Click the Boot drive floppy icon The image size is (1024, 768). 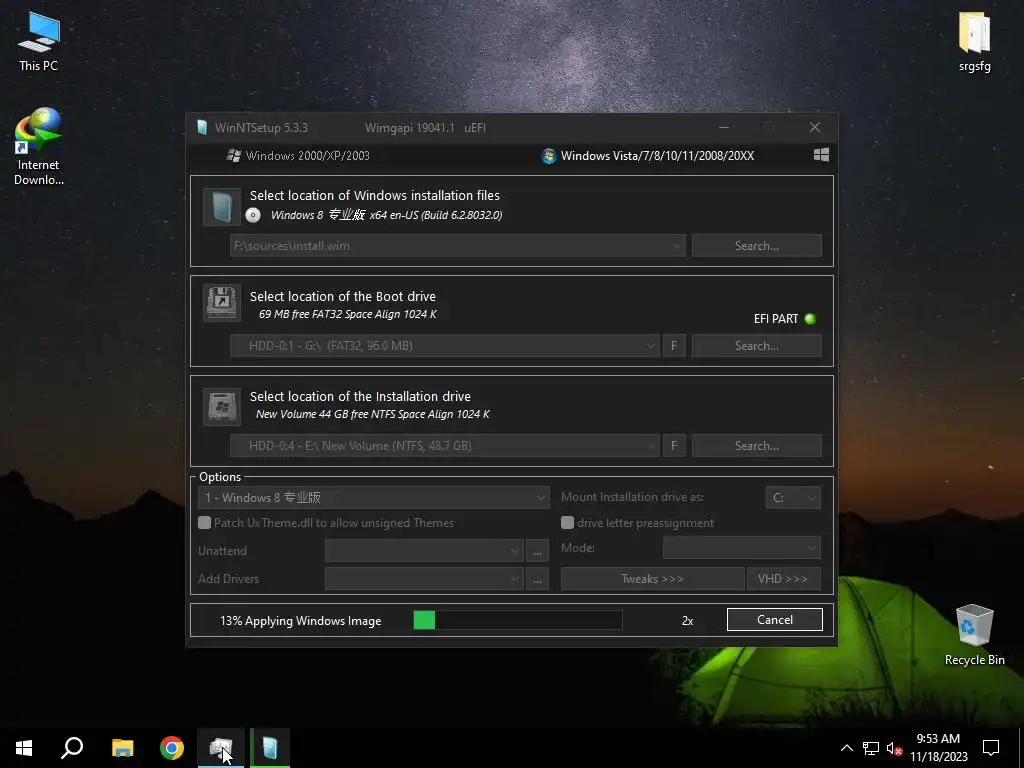pos(222,302)
